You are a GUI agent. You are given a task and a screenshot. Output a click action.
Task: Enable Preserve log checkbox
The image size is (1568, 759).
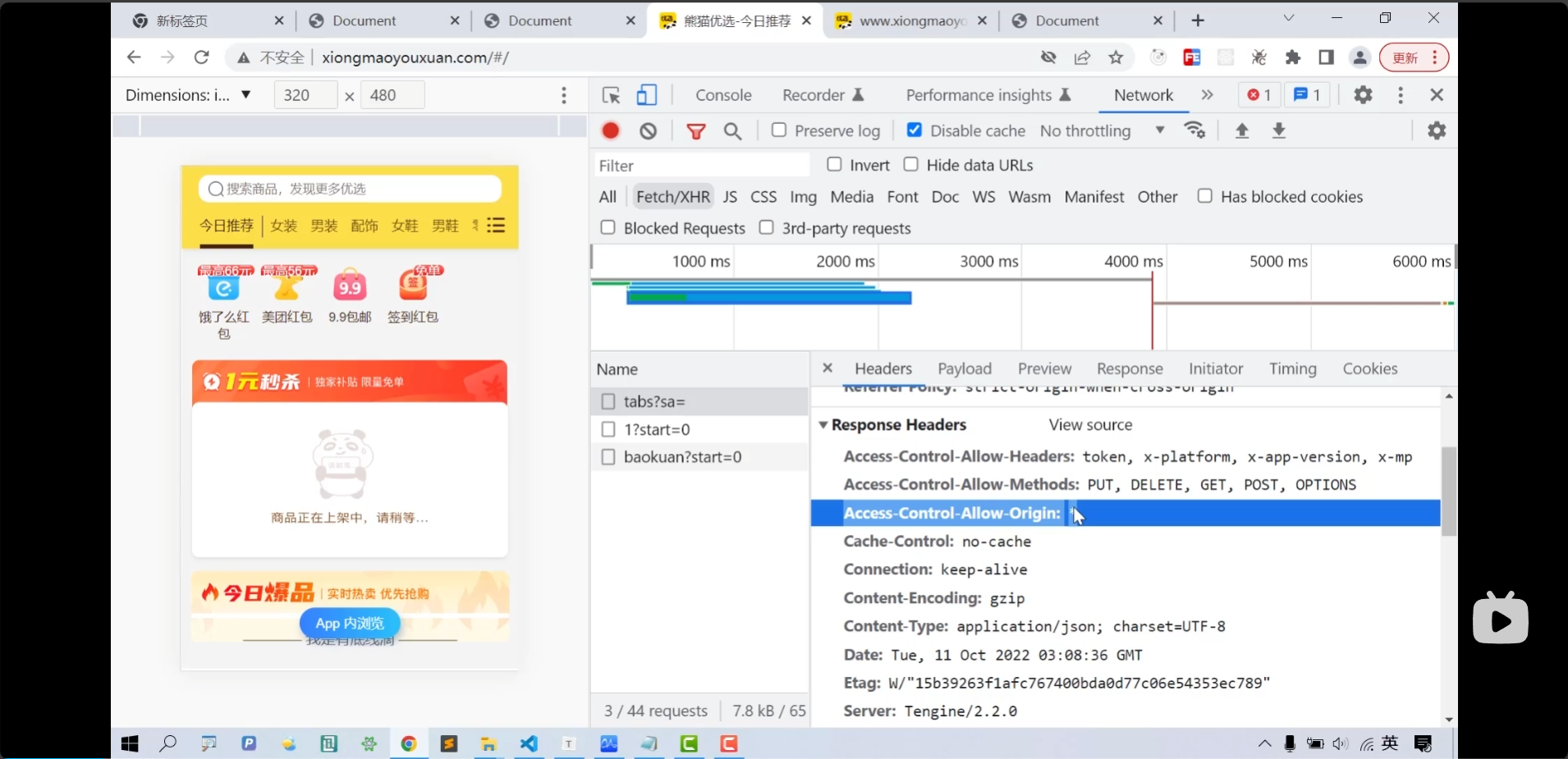coord(779,130)
